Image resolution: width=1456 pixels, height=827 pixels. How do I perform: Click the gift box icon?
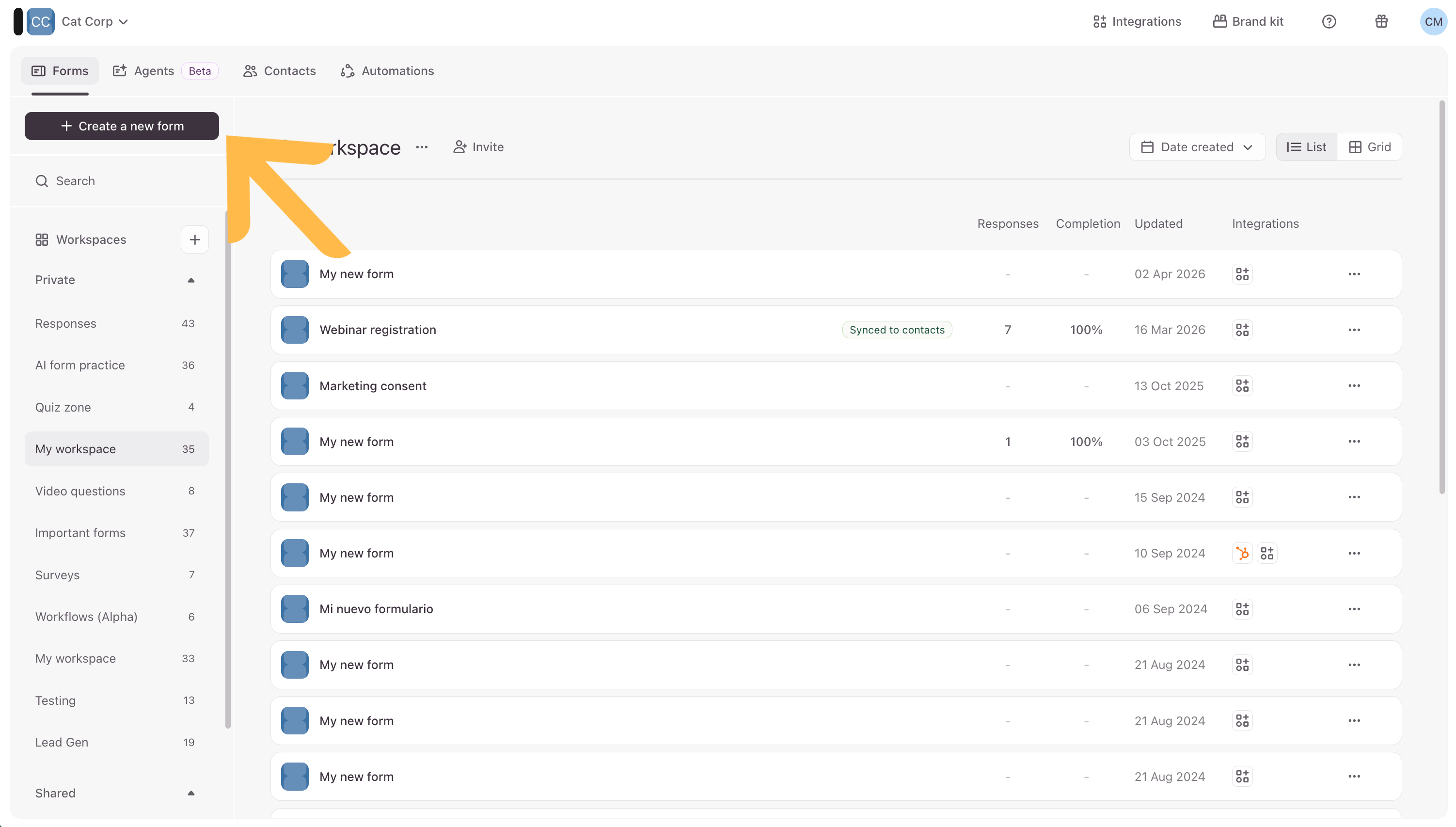pos(1381,22)
